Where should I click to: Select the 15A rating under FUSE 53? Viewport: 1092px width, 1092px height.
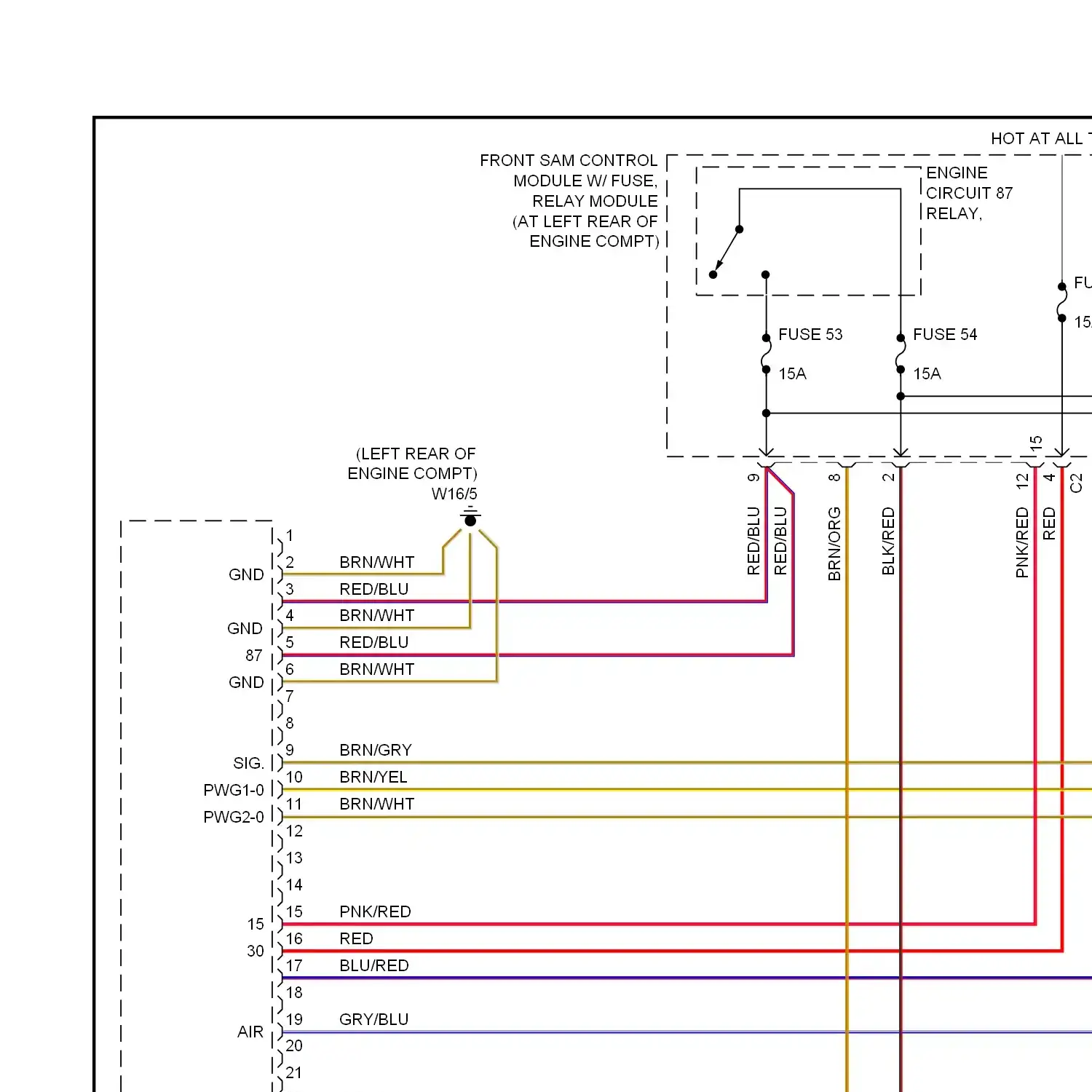(x=792, y=373)
